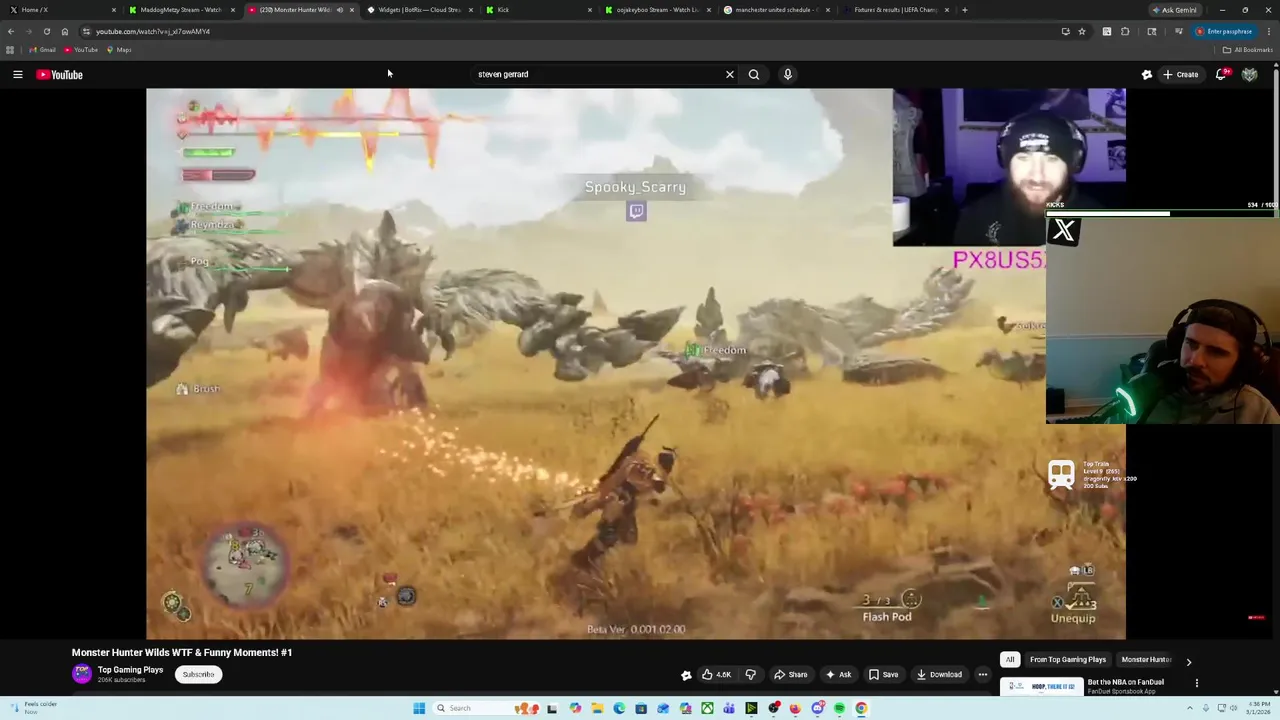
Task: Open the YouTube Create button
Action: [x=1180, y=74]
